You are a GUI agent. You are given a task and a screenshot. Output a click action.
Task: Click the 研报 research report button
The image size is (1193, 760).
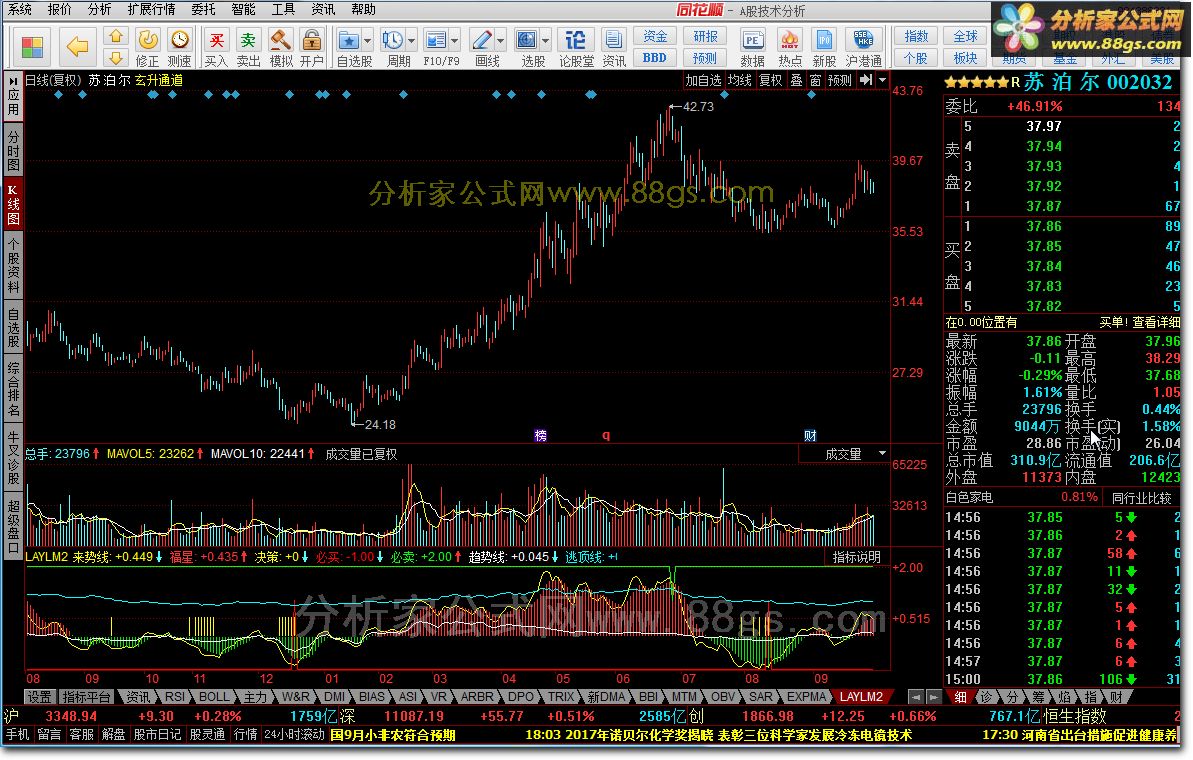tap(705, 37)
